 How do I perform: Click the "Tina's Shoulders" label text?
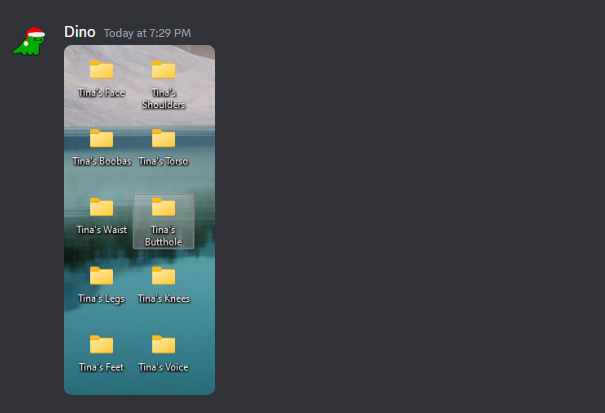coord(164,99)
